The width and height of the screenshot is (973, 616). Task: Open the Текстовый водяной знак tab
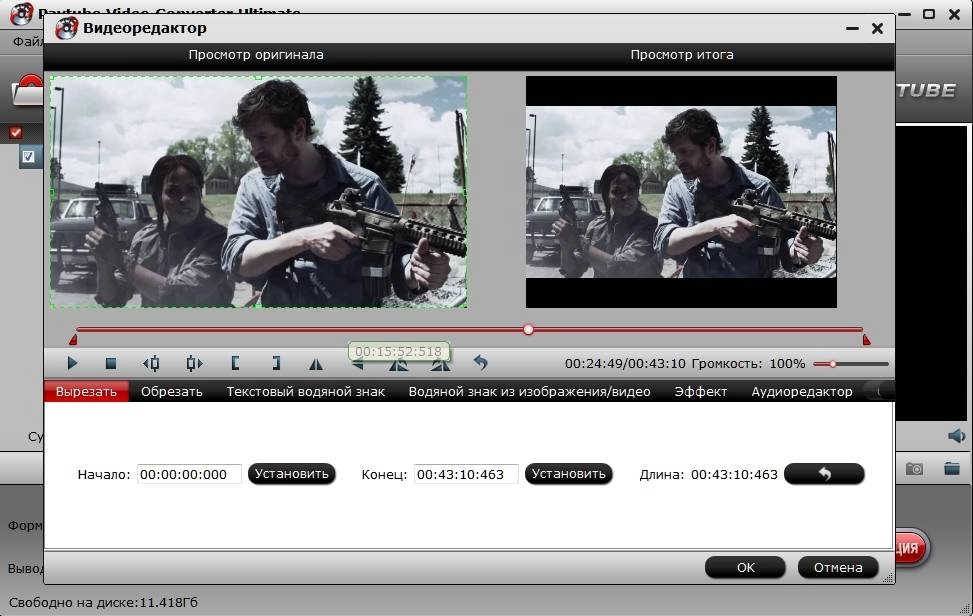pyautogui.click(x=305, y=391)
